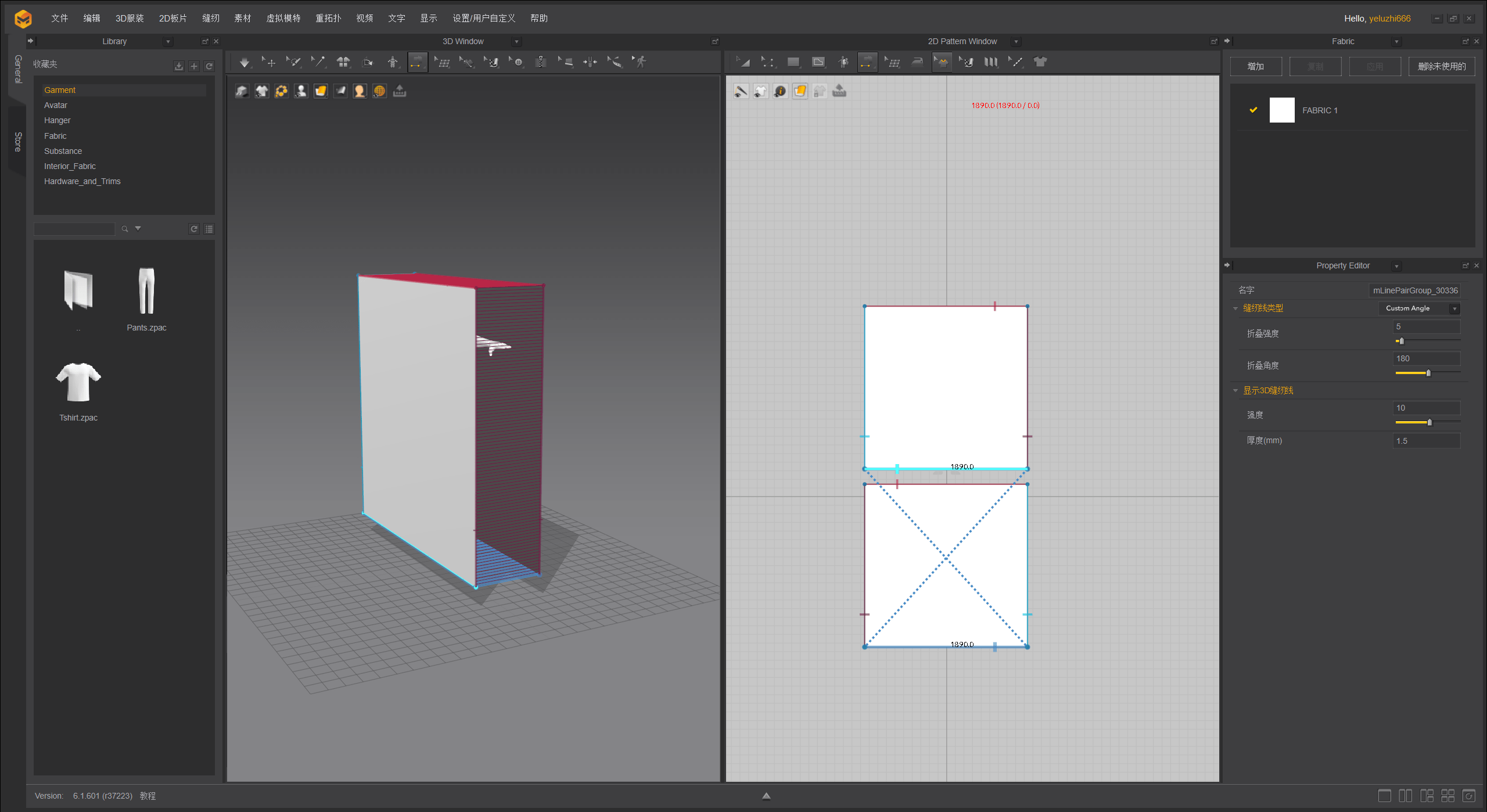Click the 删除未使用的 button

point(1441,67)
